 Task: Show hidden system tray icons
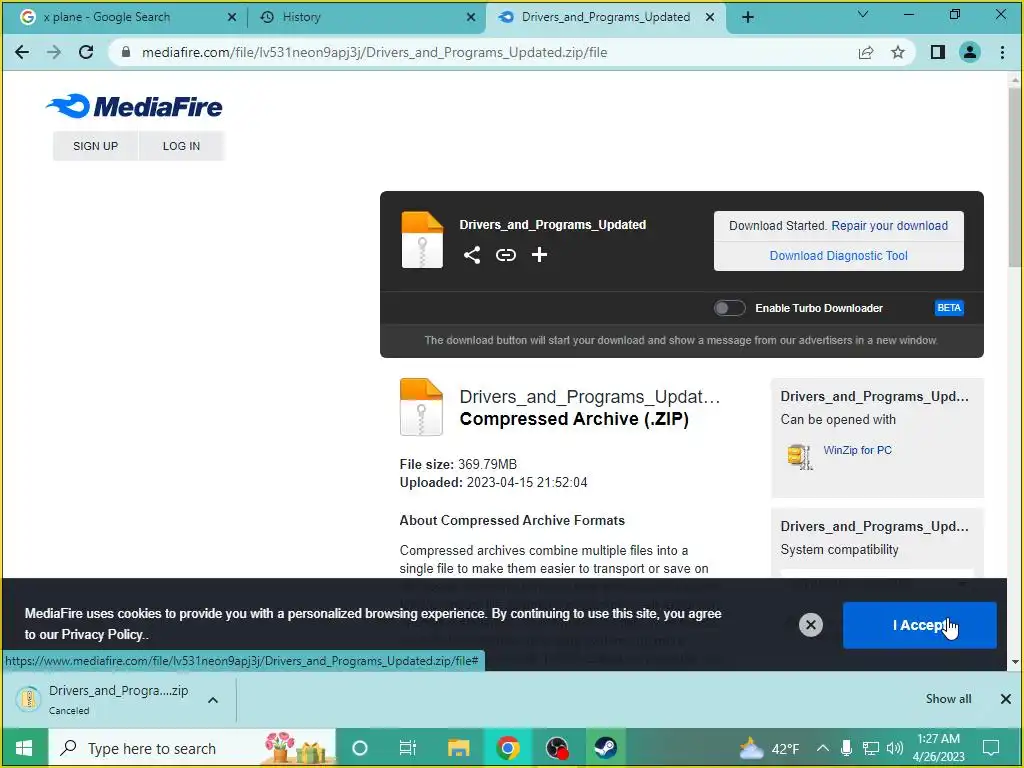click(823, 748)
